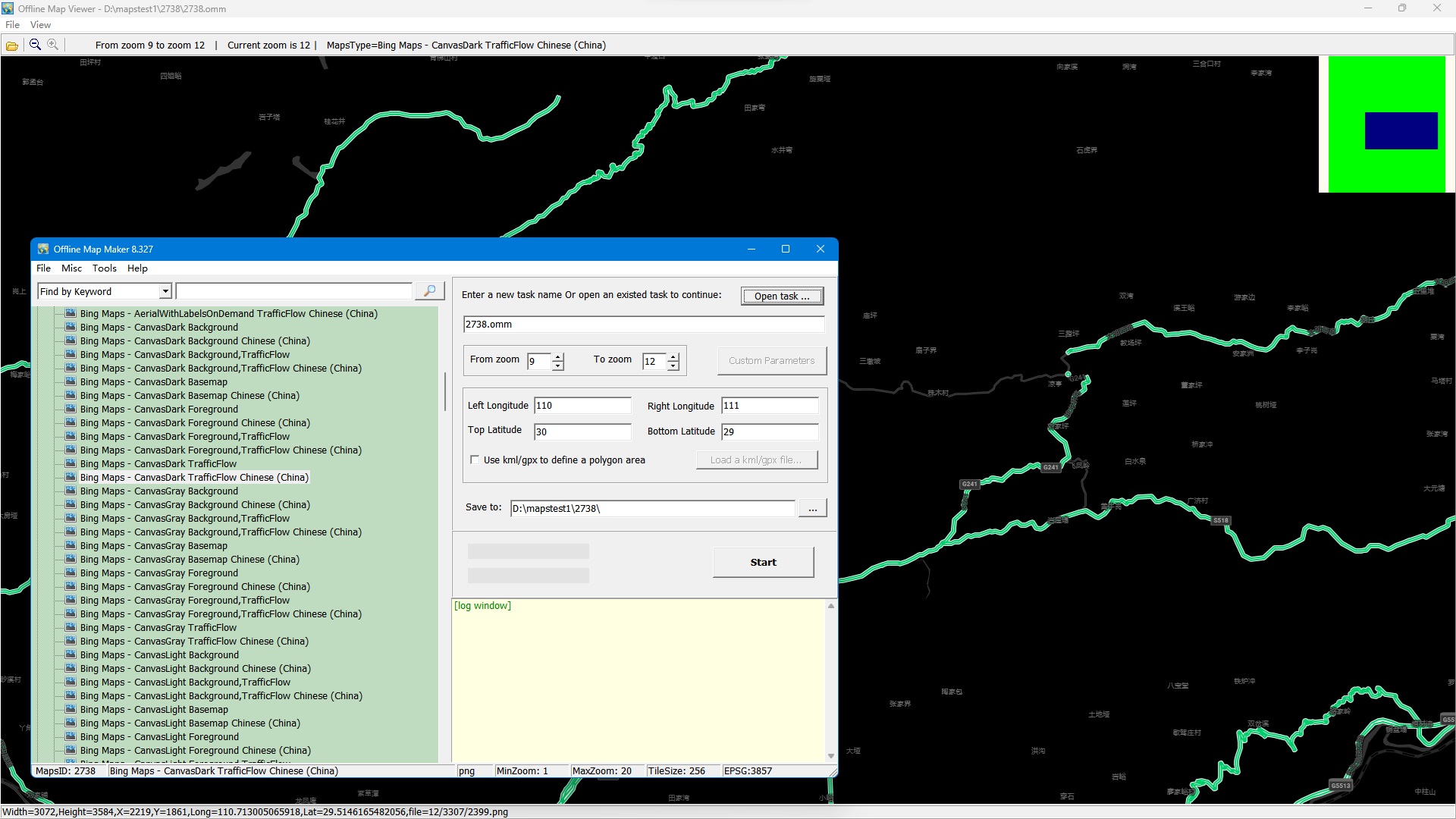Image resolution: width=1456 pixels, height=819 pixels.
Task: Select CanvasDark TrafficFlow Chinese (China) row
Action: [x=194, y=477]
